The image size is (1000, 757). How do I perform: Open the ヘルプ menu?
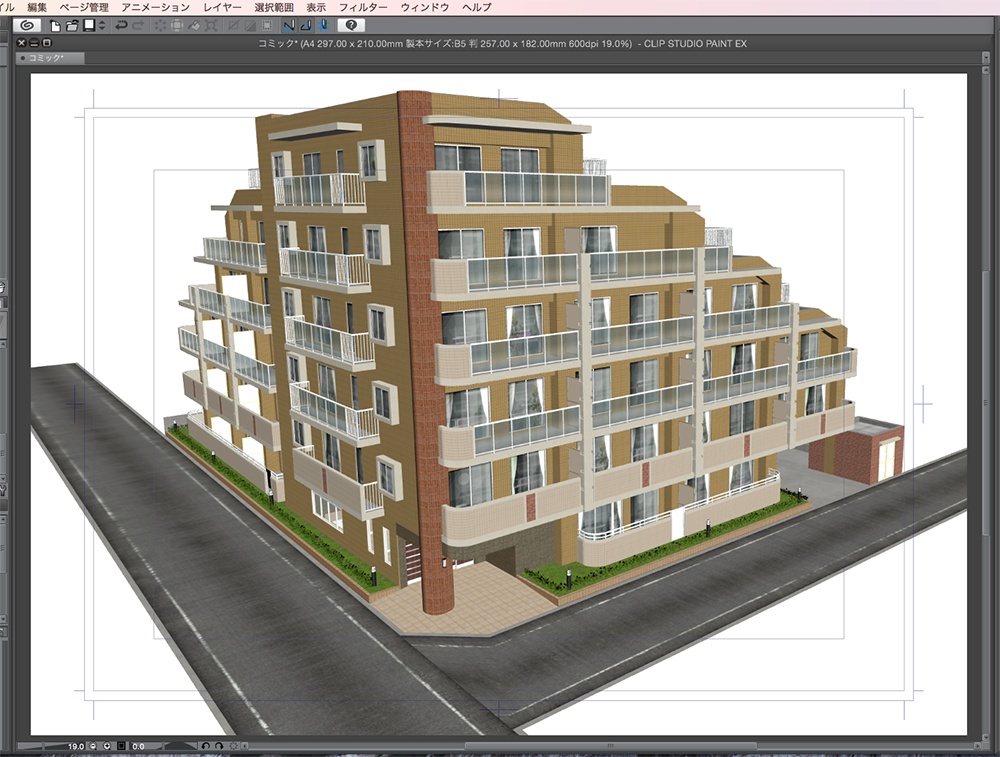tap(477, 7)
